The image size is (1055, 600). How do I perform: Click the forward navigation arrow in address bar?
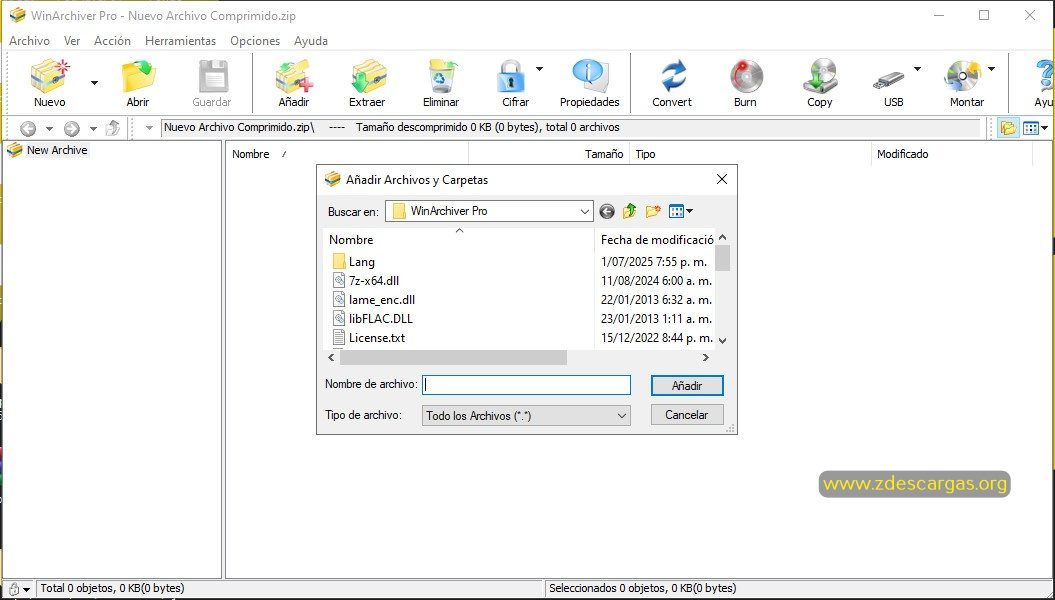click(x=72, y=128)
